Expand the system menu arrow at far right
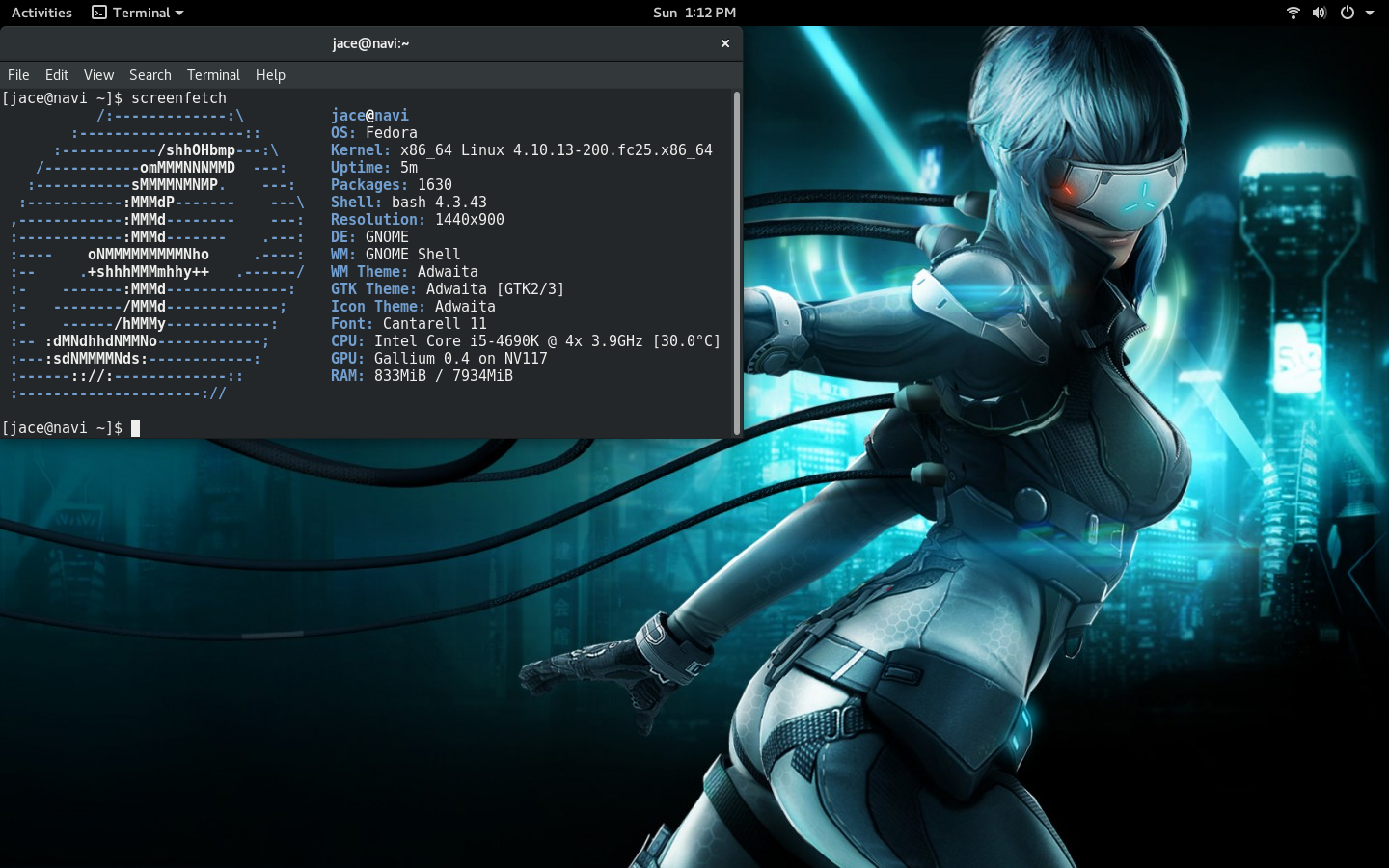1389x868 pixels. point(1370,14)
